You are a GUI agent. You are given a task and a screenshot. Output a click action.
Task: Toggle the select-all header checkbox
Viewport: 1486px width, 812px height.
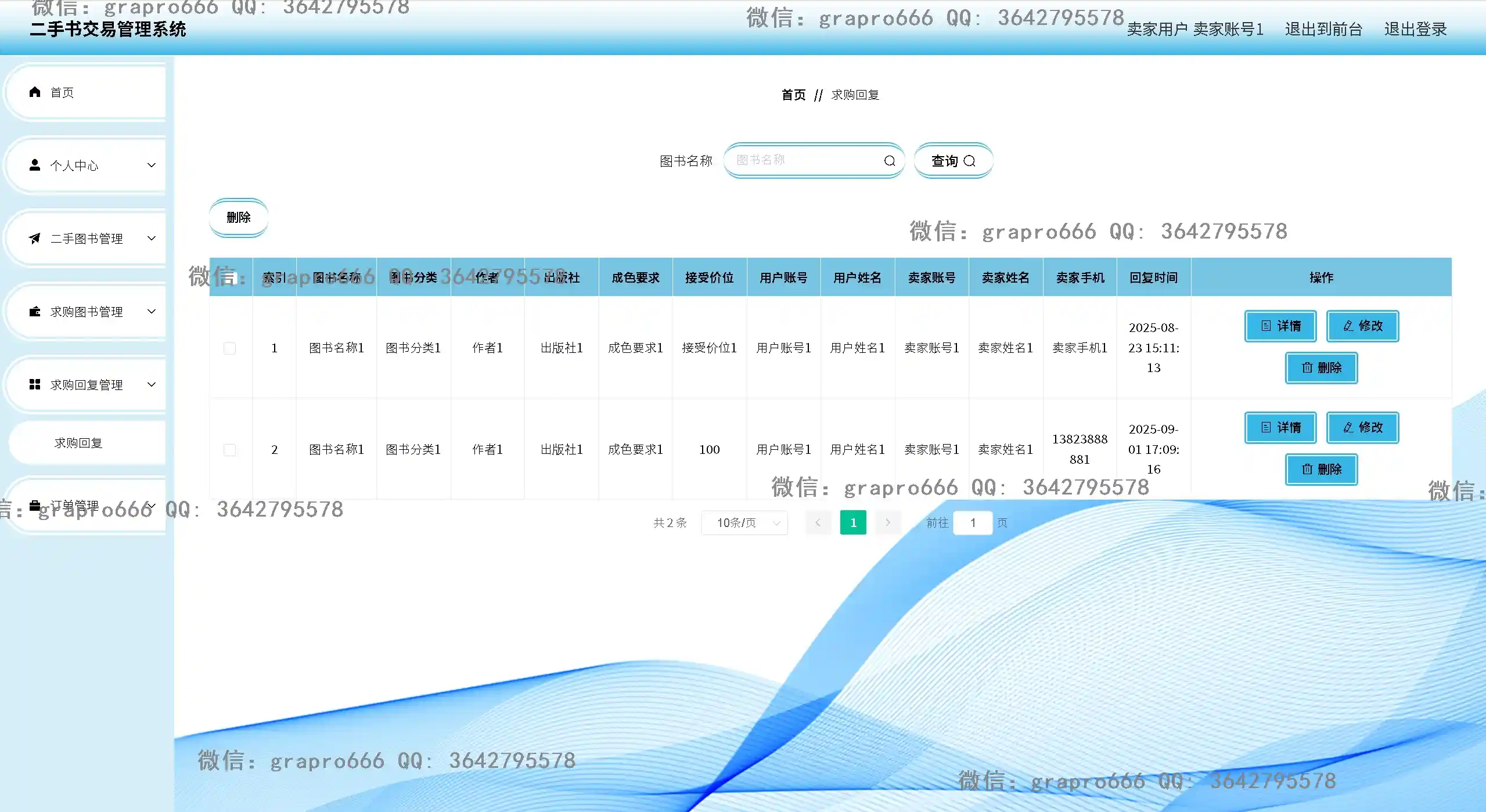click(x=231, y=277)
